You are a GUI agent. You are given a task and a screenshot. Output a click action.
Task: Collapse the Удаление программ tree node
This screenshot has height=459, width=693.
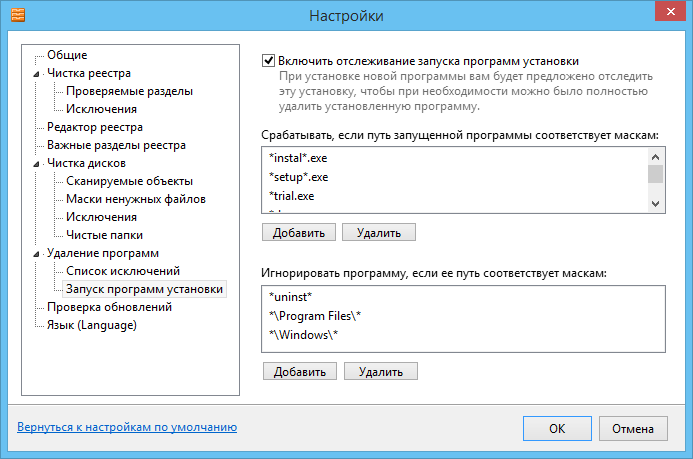(x=37, y=254)
